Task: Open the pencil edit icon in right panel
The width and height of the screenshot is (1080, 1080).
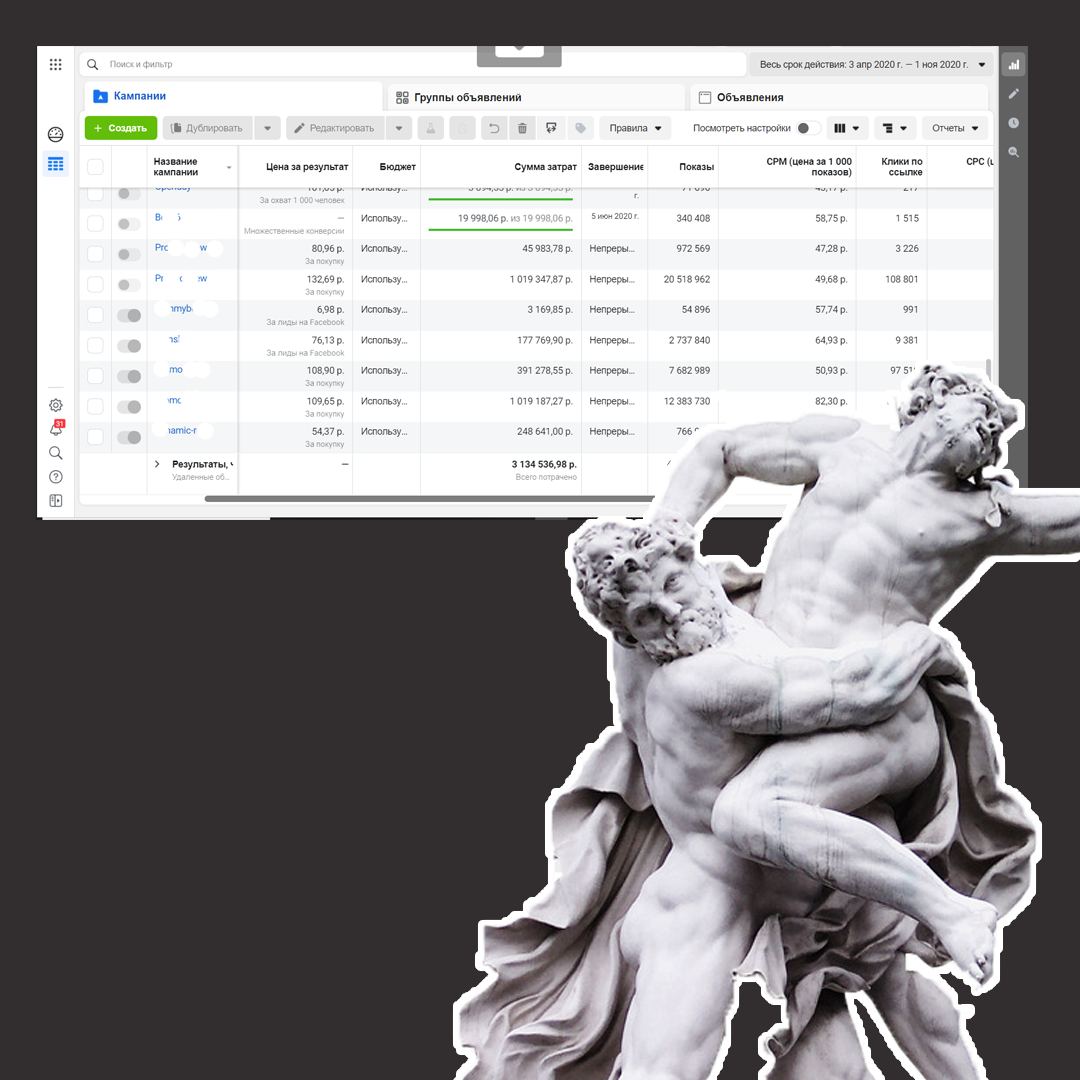Action: pyautogui.click(x=1014, y=94)
